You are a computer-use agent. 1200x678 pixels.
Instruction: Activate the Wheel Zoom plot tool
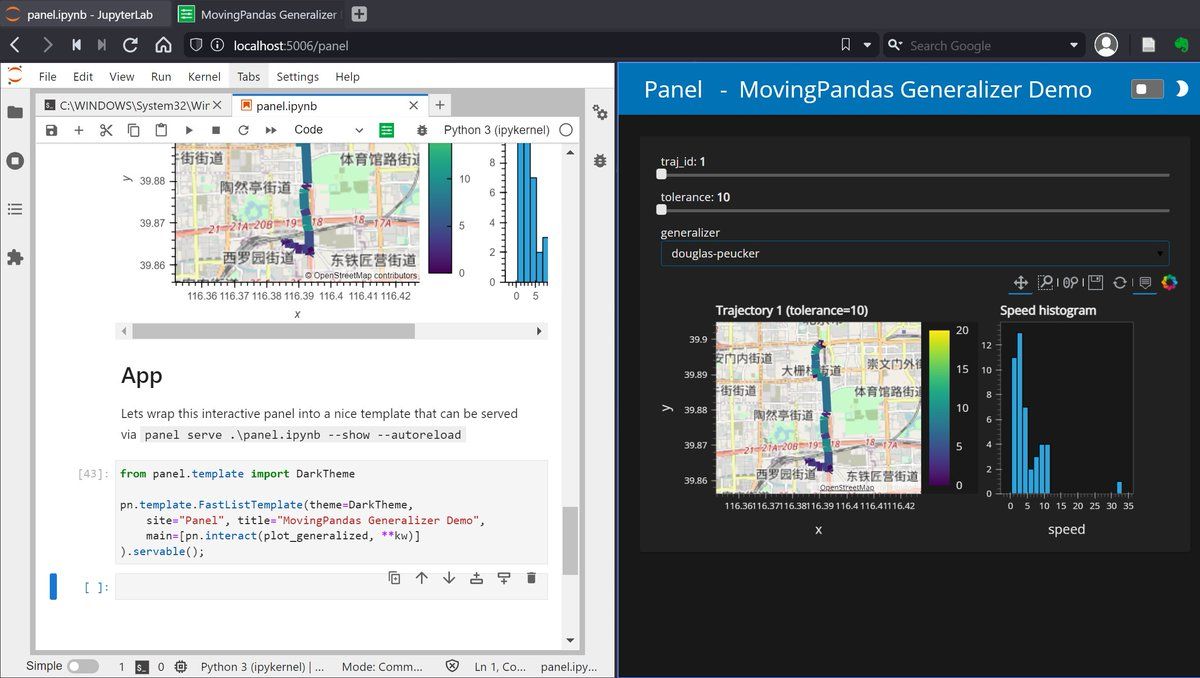[x=1070, y=283]
